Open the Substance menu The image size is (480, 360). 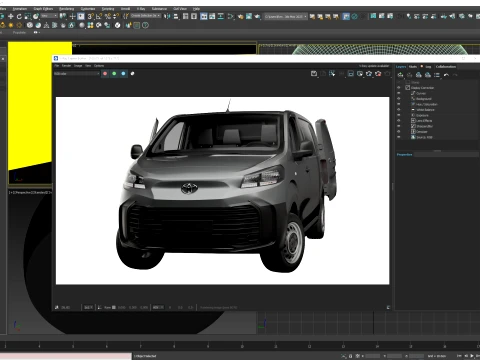tap(159, 9)
